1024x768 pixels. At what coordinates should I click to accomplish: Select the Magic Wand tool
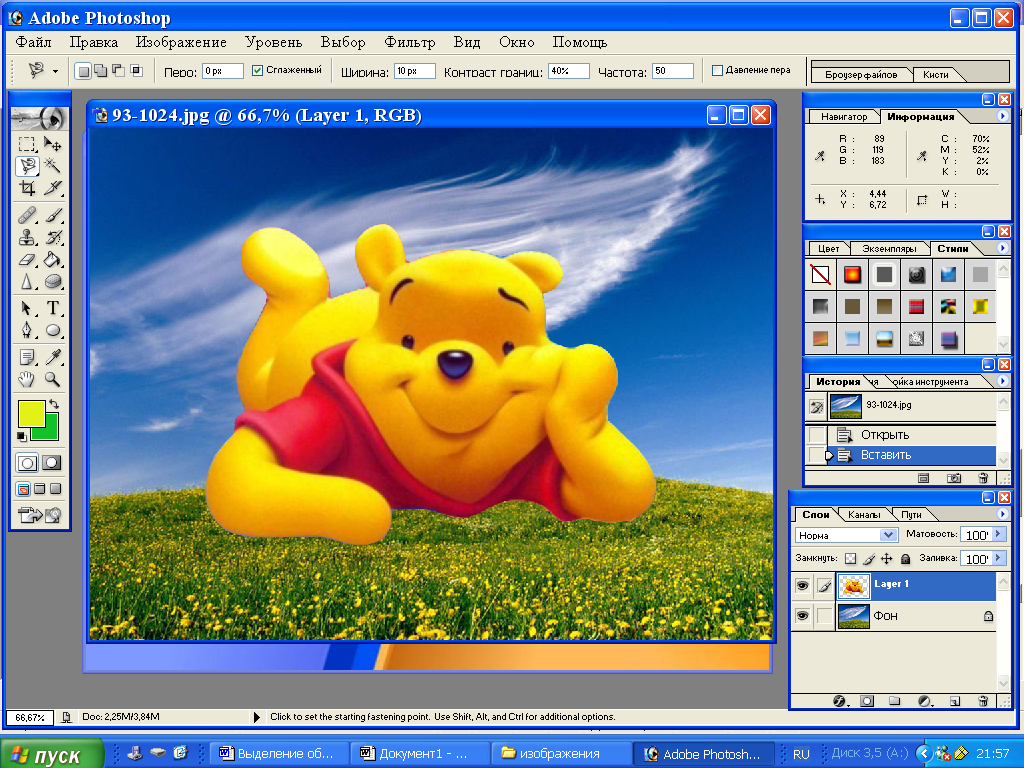52,165
